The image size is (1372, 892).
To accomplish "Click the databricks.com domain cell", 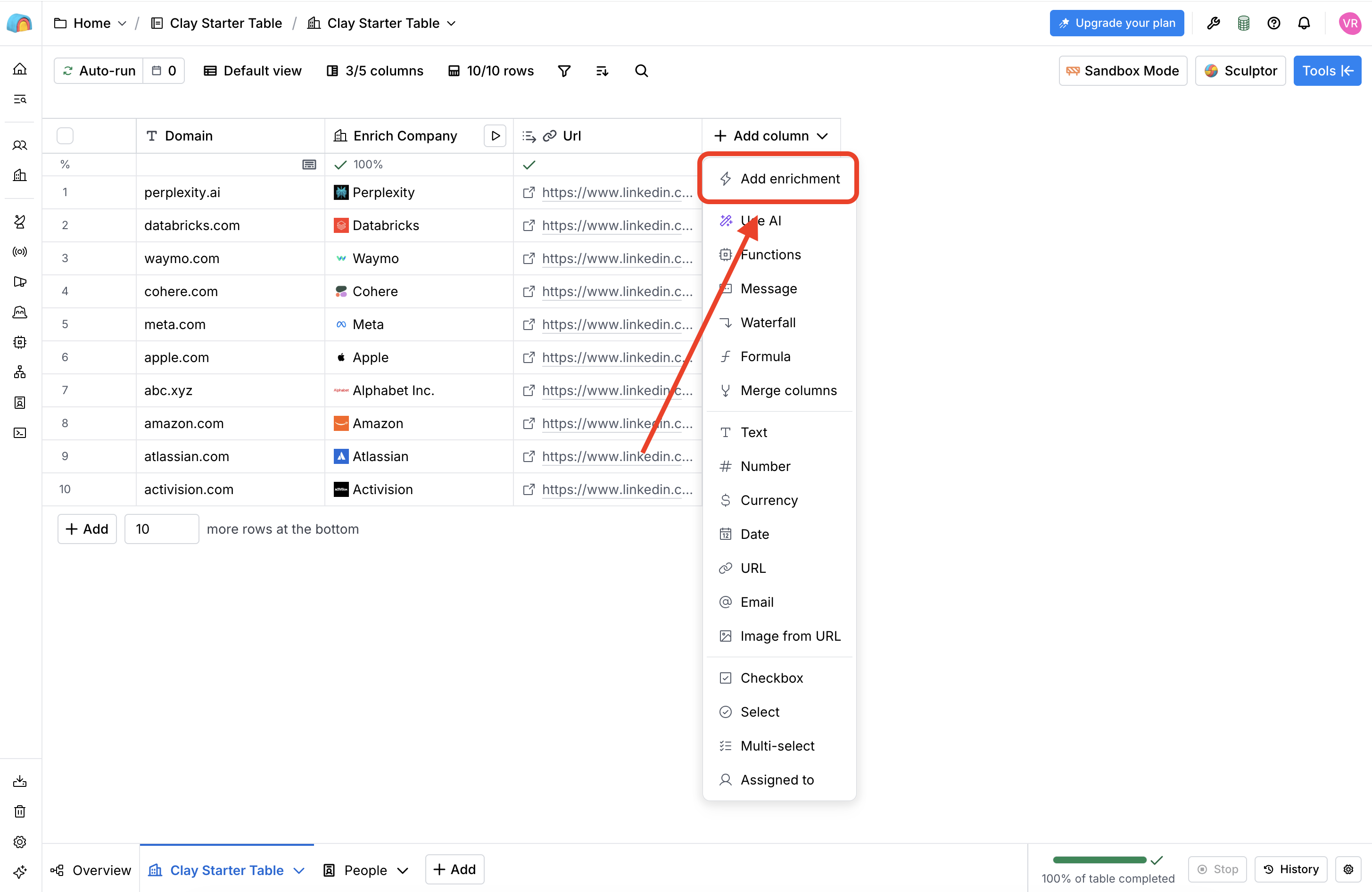I will [x=231, y=225].
